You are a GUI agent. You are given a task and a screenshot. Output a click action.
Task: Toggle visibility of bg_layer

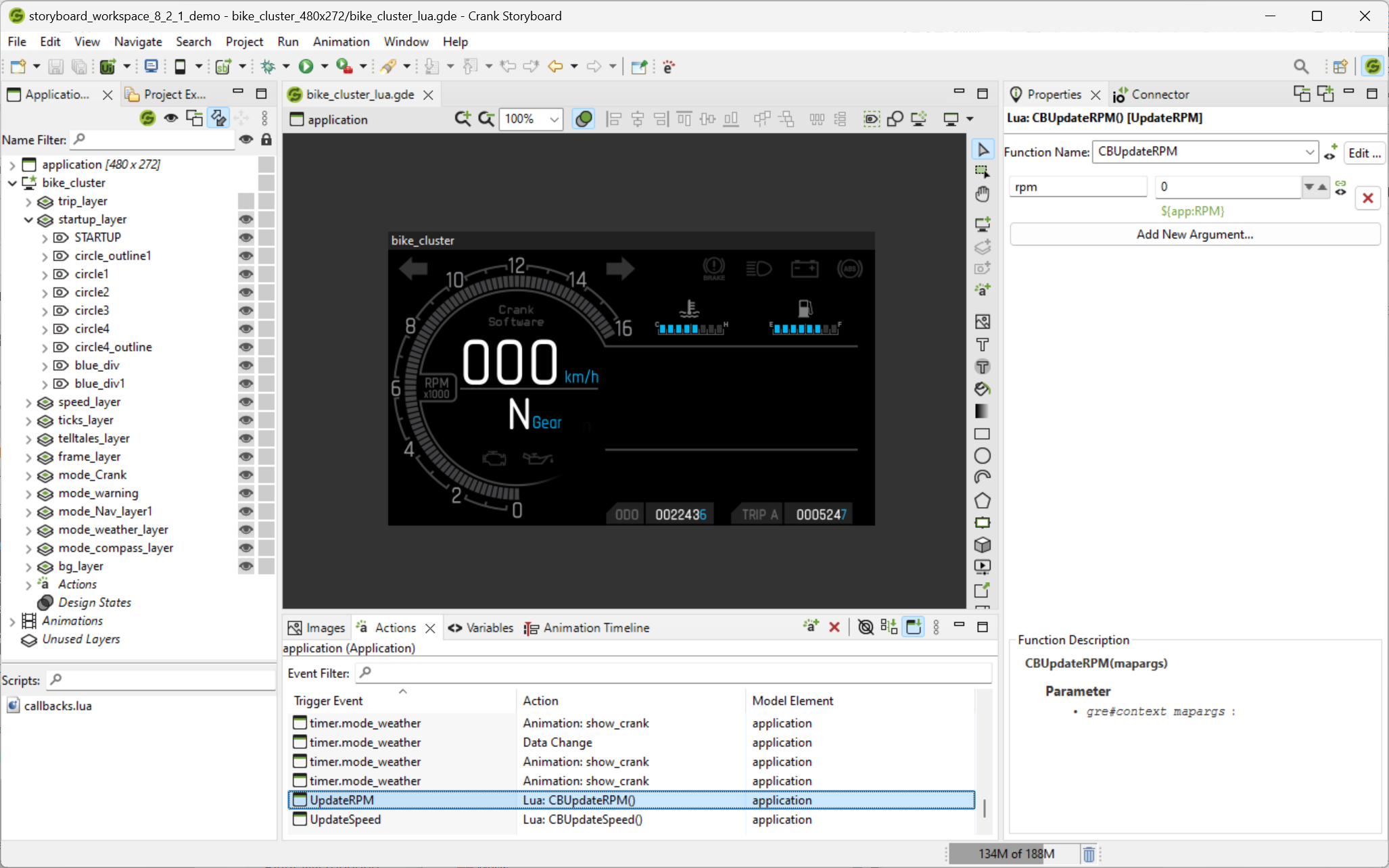pos(246,566)
